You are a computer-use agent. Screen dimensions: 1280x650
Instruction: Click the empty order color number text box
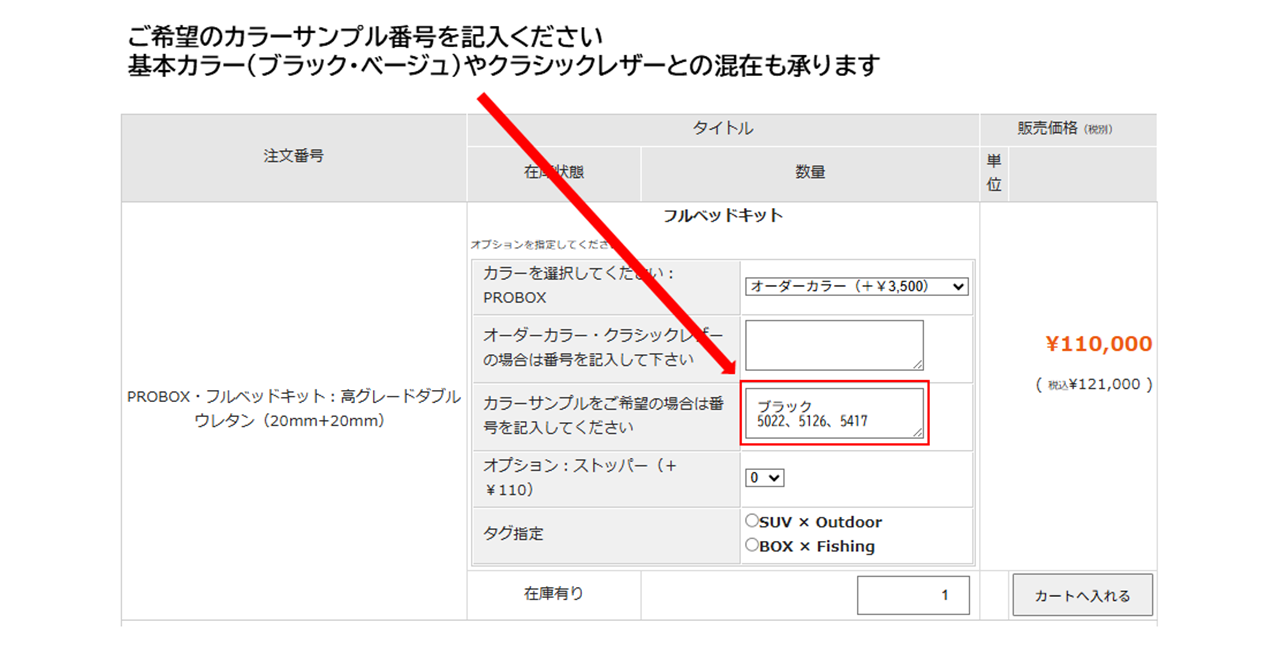click(833, 345)
